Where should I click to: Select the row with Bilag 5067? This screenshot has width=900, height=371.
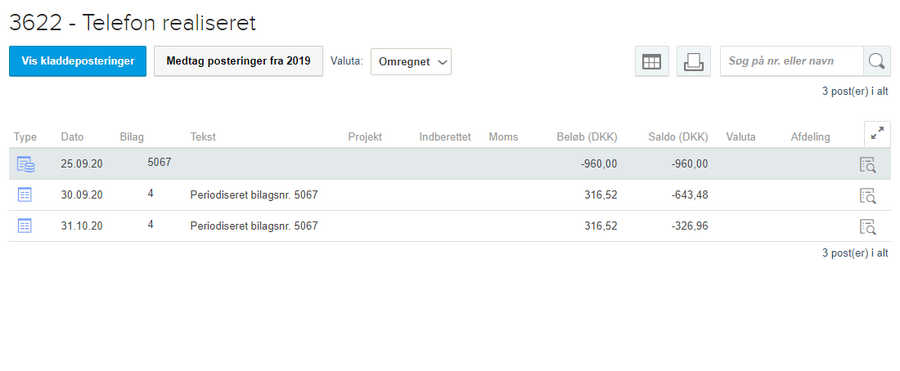point(450,164)
